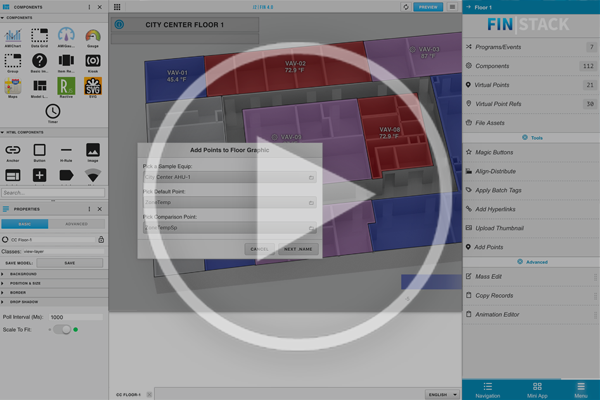600x400 pixels.
Task: Select the Maps component icon
Action: tap(13, 86)
